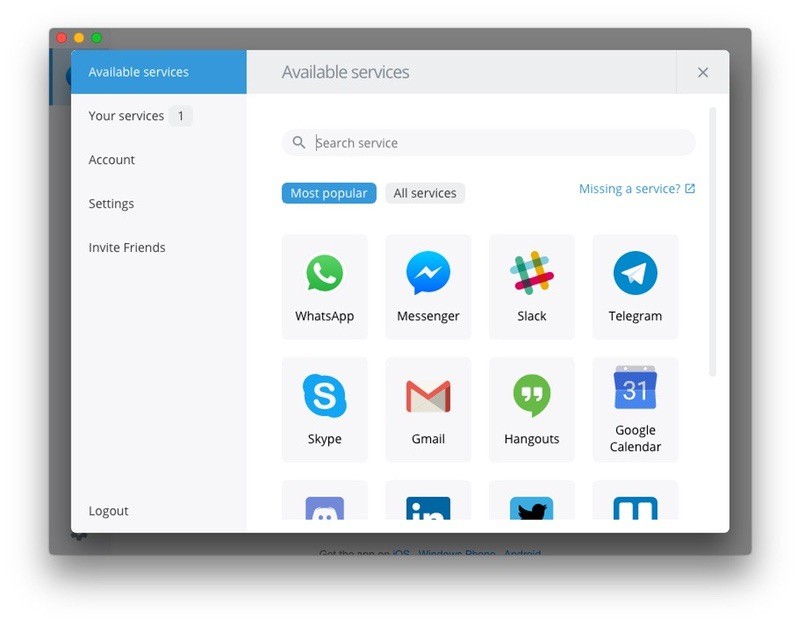Image resolution: width=800 pixels, height=625 pixels.
Task: Add the WhatsApp service
Action: tap(324, 287)
